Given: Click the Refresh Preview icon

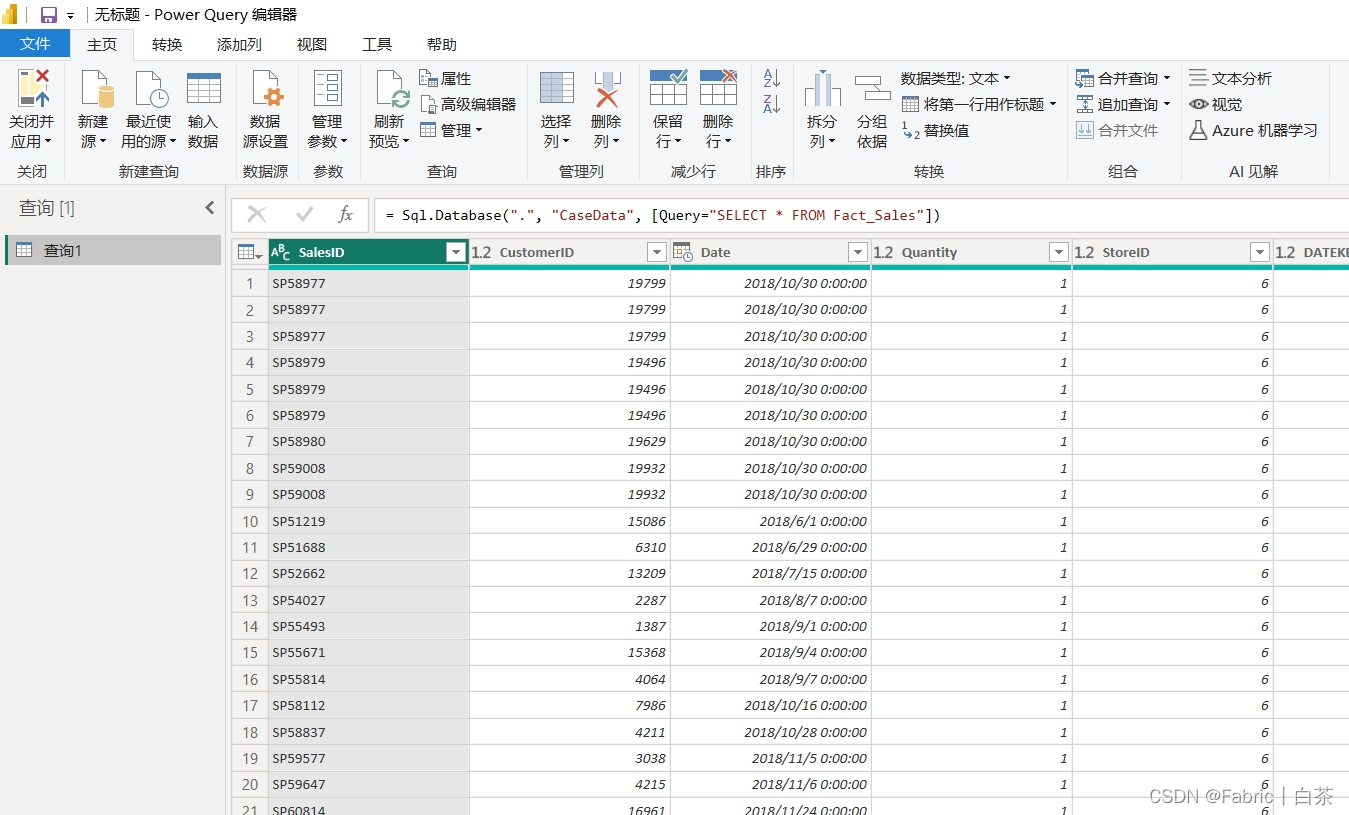Looking at the screenshot, I should pyautogui.click(x=391, y=89).
